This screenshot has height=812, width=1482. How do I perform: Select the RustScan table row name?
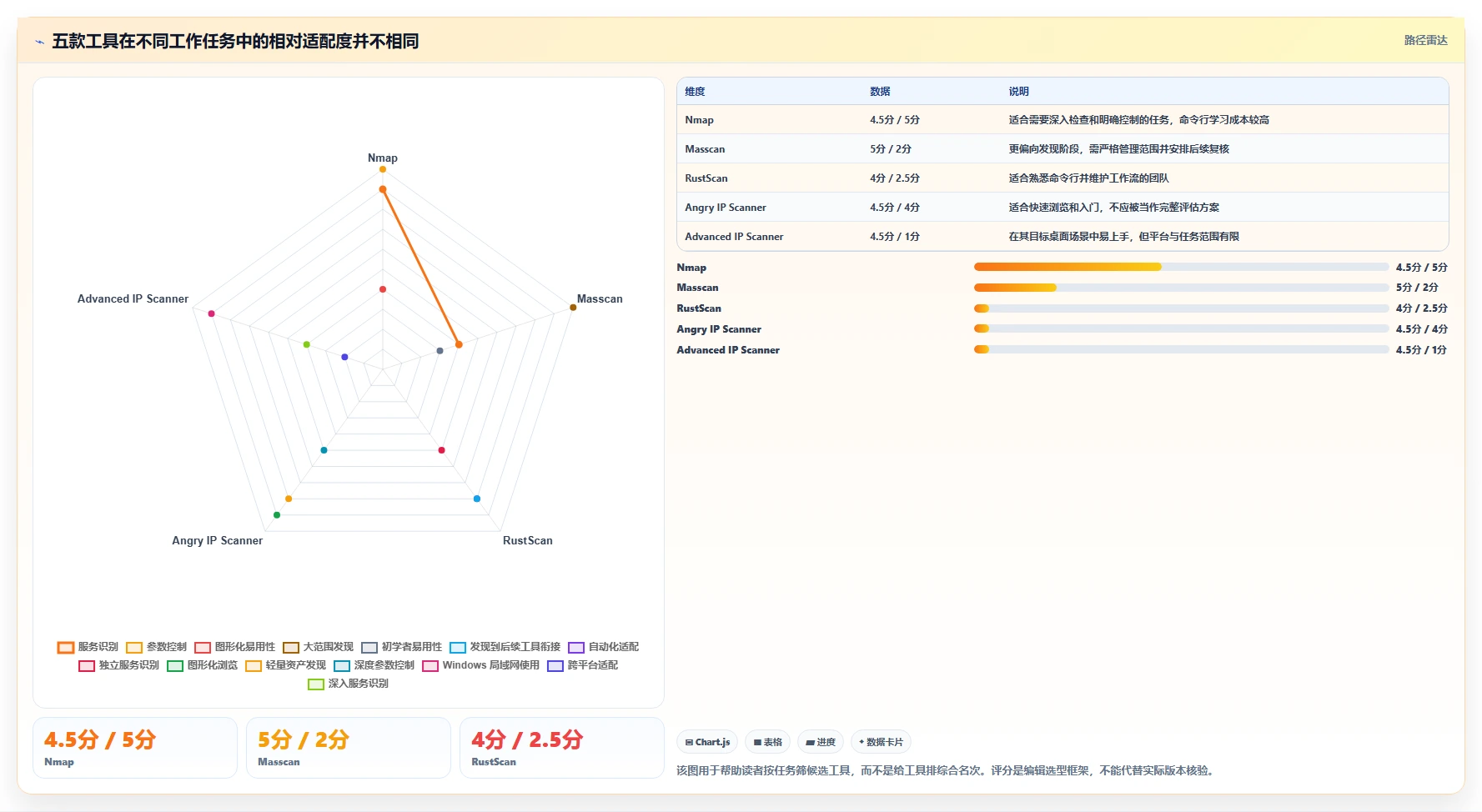click(706, 178)
